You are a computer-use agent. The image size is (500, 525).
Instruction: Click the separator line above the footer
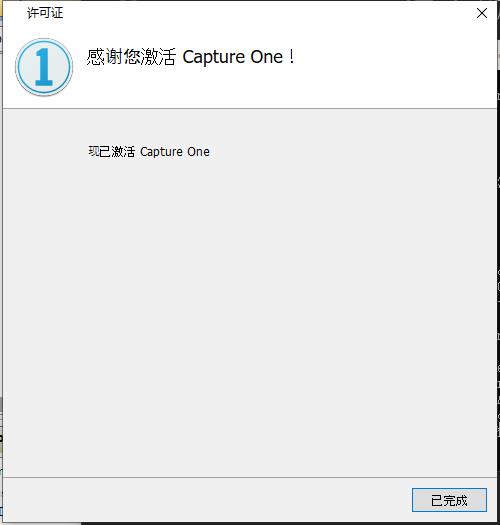pyautogui.click(x=250, y=477)
